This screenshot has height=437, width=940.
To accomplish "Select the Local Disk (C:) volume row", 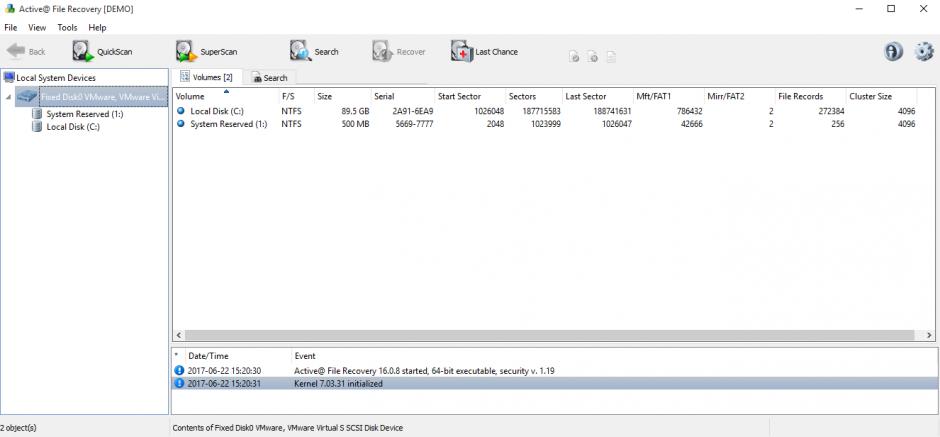I will (x=547, y=111).
